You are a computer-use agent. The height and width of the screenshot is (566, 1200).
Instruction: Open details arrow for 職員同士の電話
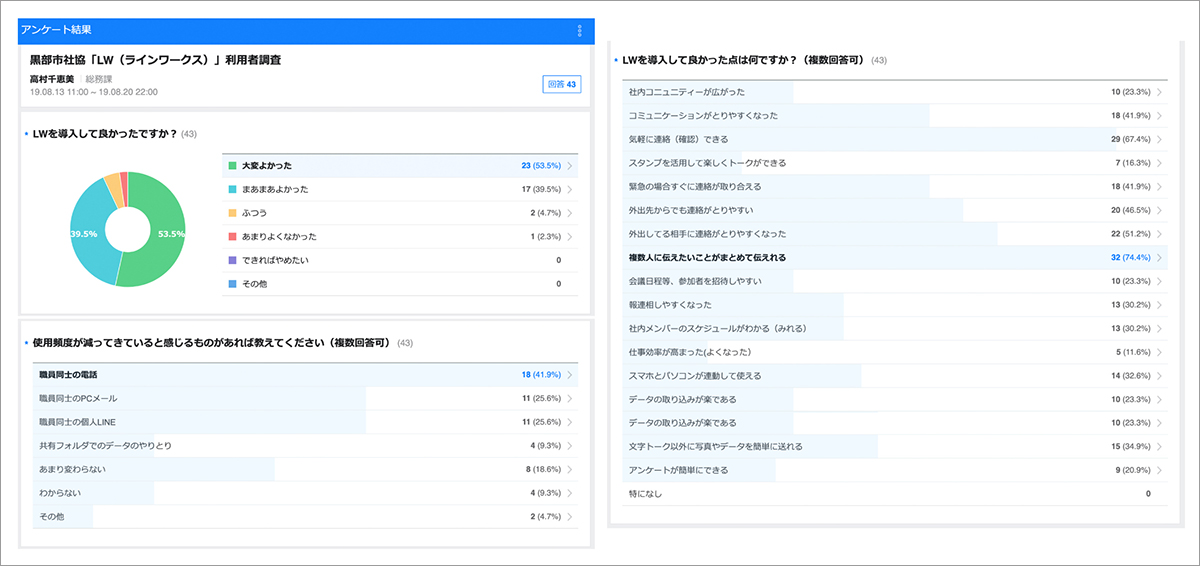(569, 375)
